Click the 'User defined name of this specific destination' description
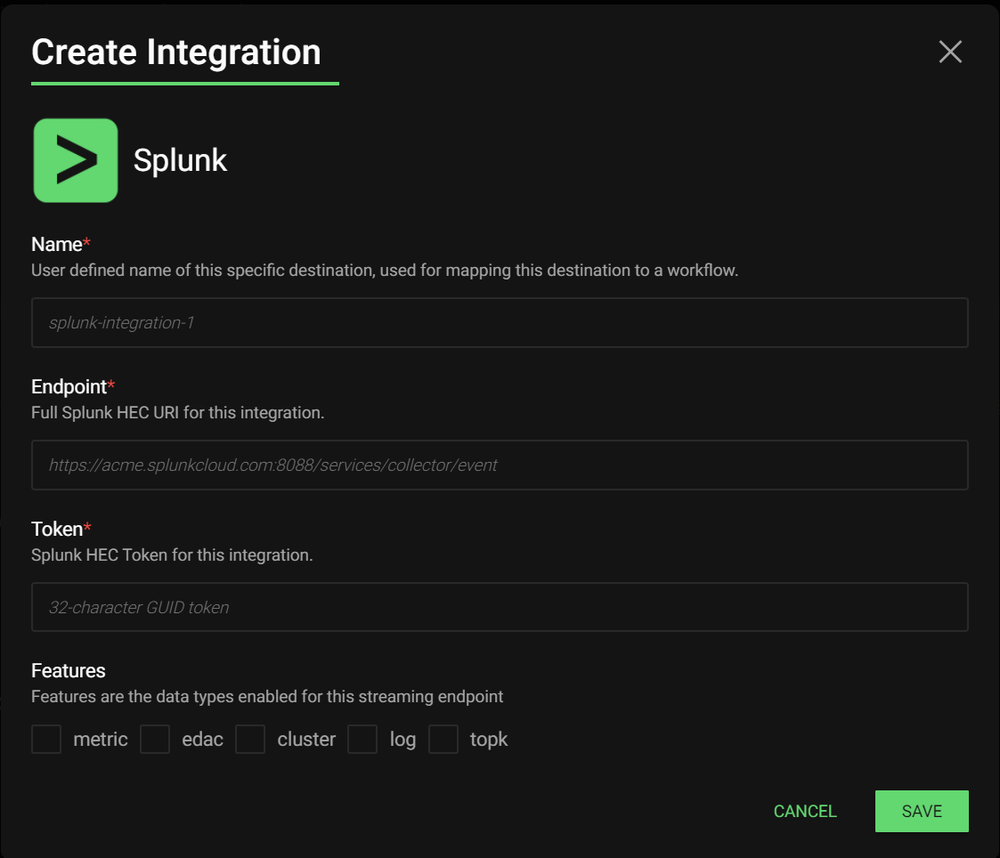 [385, 270]
